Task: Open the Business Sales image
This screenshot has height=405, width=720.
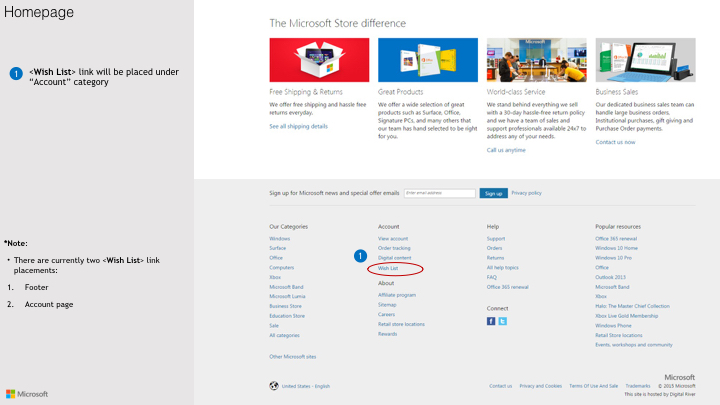Action: click(x=645, y=60)
